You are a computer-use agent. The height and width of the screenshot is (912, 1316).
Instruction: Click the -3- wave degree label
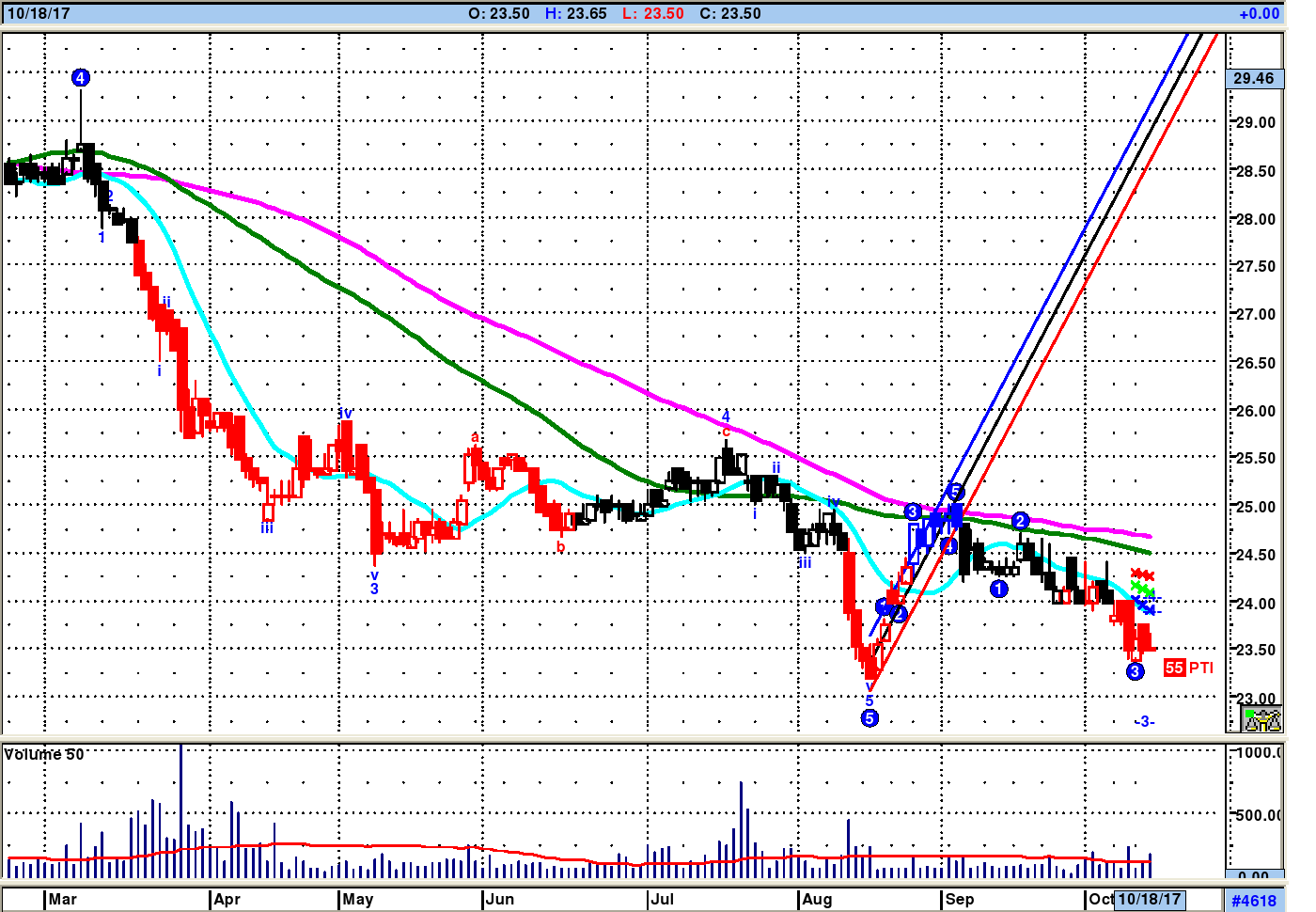click(1144, 721)
